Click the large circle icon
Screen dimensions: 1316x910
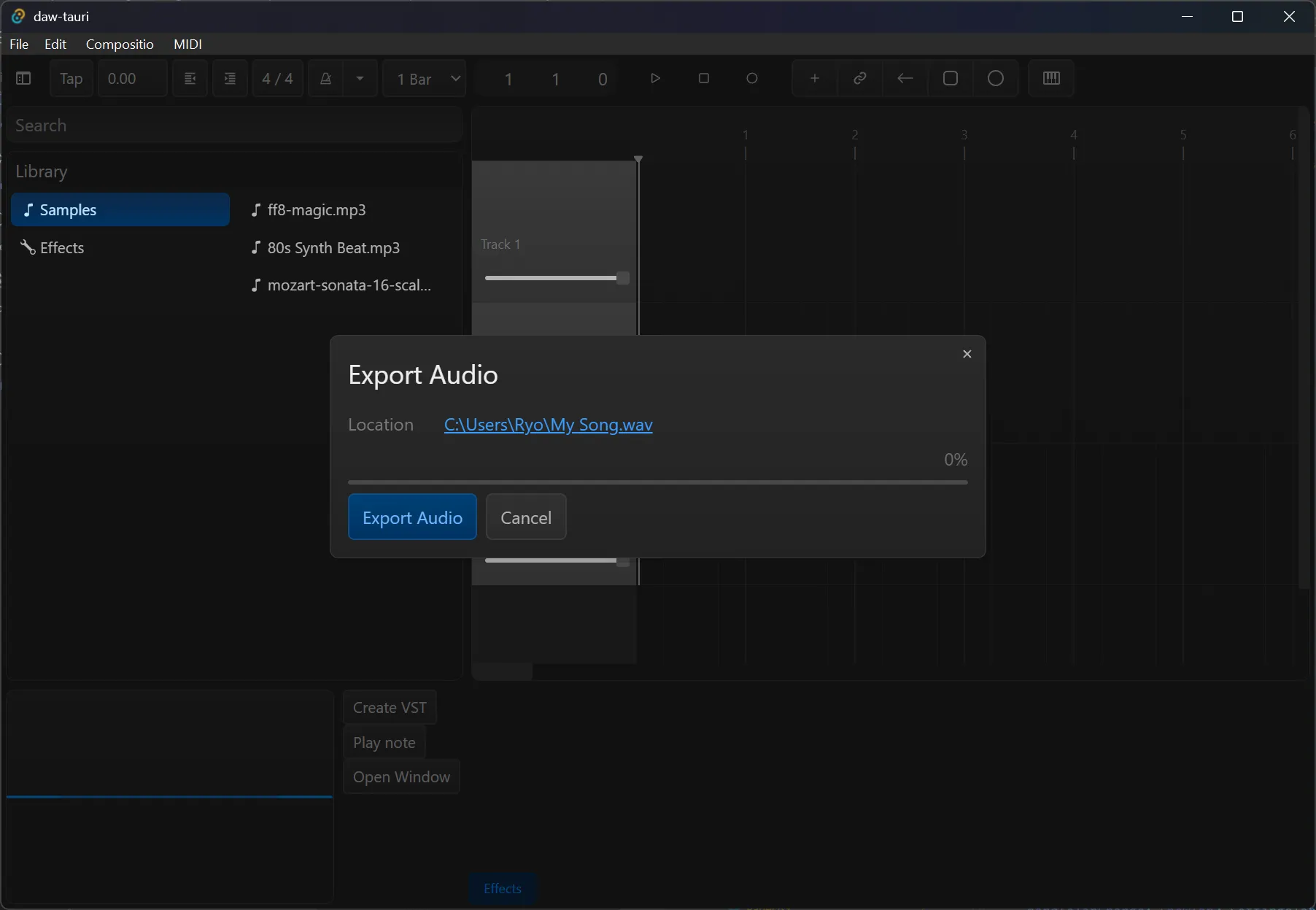[x=996, y=78]
